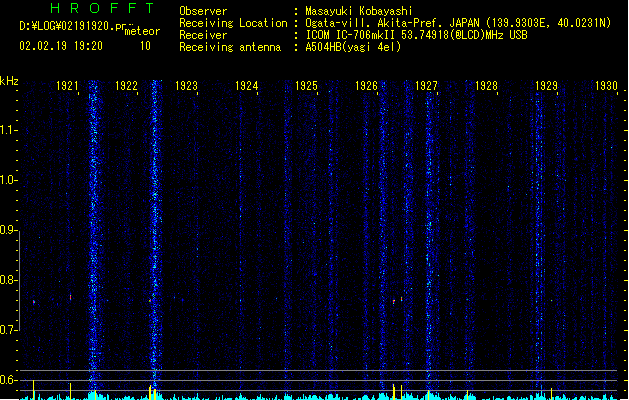
Task: Click the 1923 time axis label
Action: pyautogui.click(x=187, y=86)
